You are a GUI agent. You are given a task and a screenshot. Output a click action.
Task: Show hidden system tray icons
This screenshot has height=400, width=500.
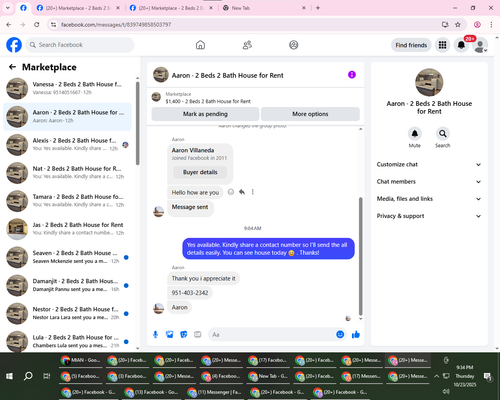[436, 376]
